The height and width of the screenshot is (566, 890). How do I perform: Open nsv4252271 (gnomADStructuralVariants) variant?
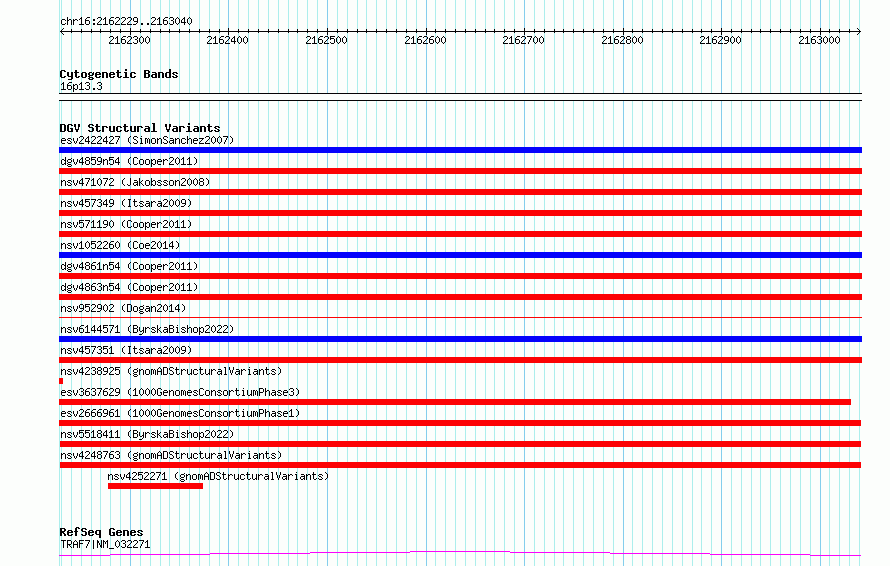click(x=218, y=476)
